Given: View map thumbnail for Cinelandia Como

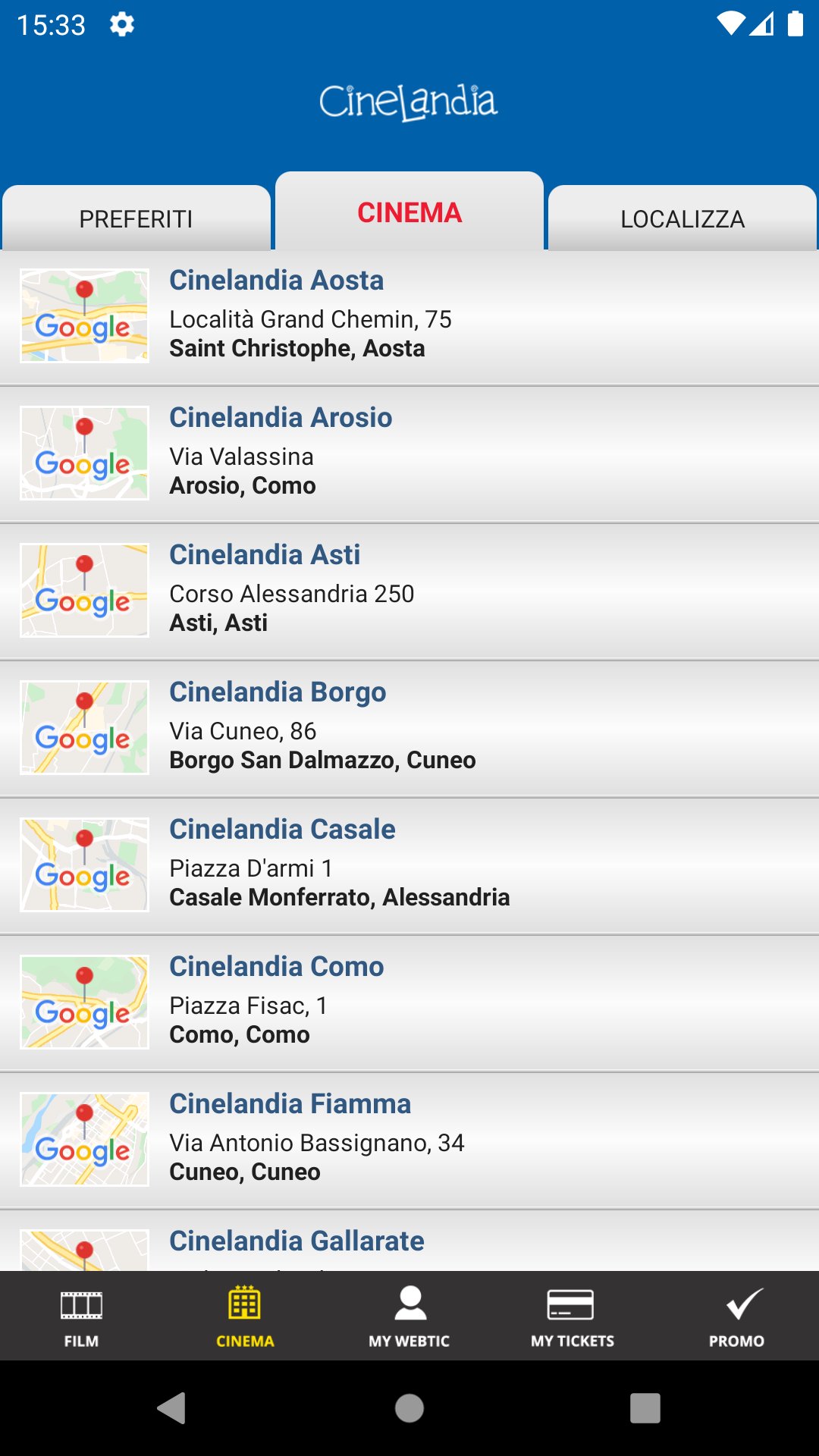Looking at the screenshot, I should coord(84,1002).
